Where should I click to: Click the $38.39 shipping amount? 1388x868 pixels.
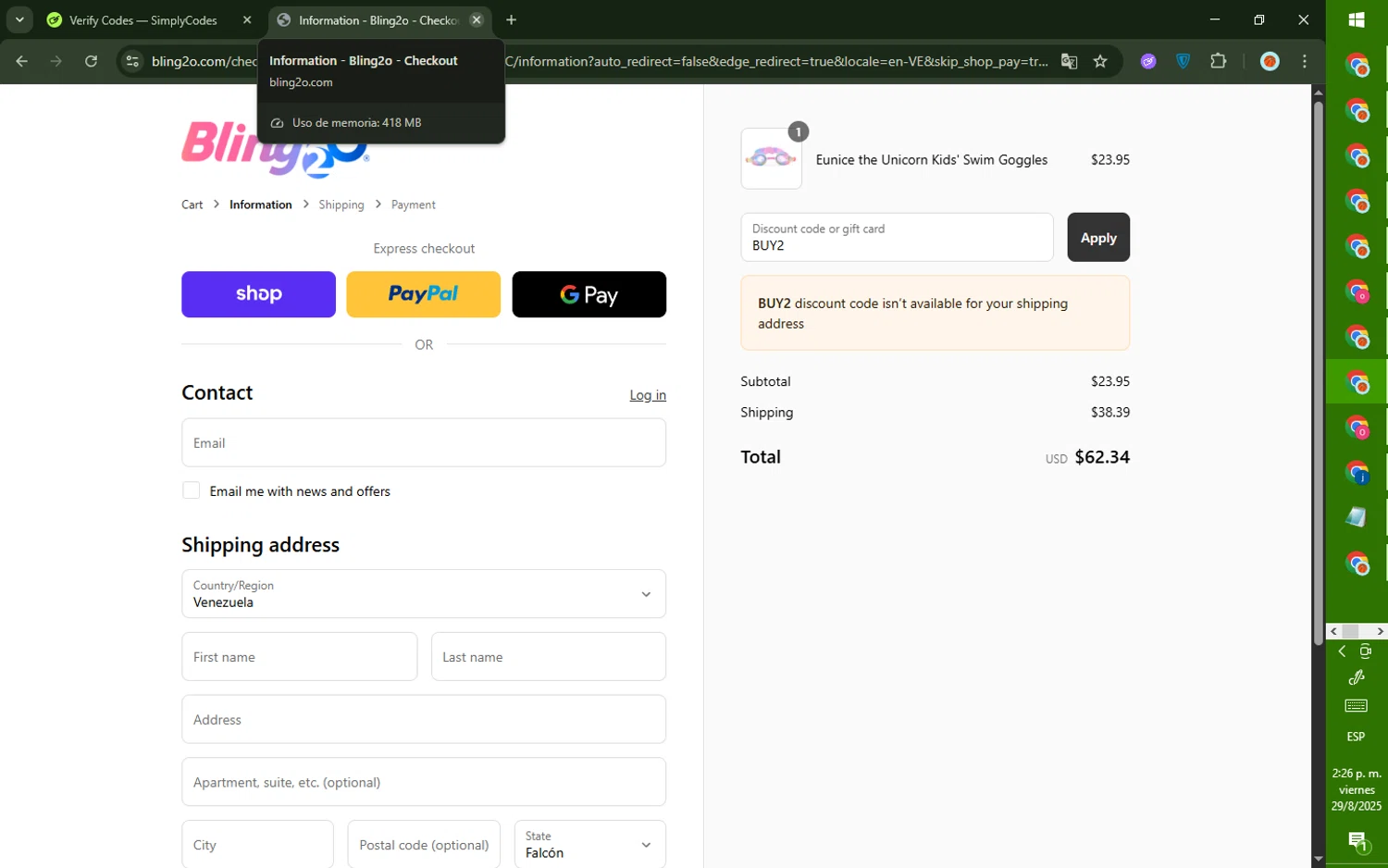(1110, 412)
